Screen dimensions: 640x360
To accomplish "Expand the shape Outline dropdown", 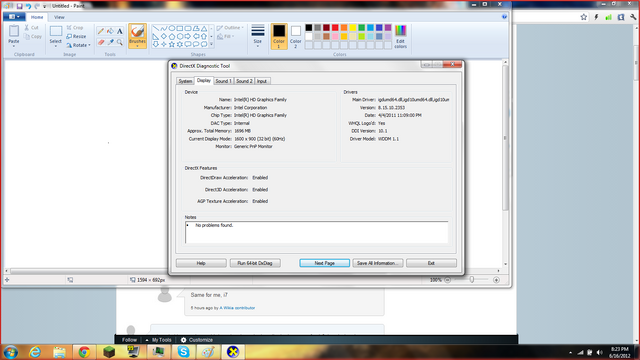I will pos(230,28).
